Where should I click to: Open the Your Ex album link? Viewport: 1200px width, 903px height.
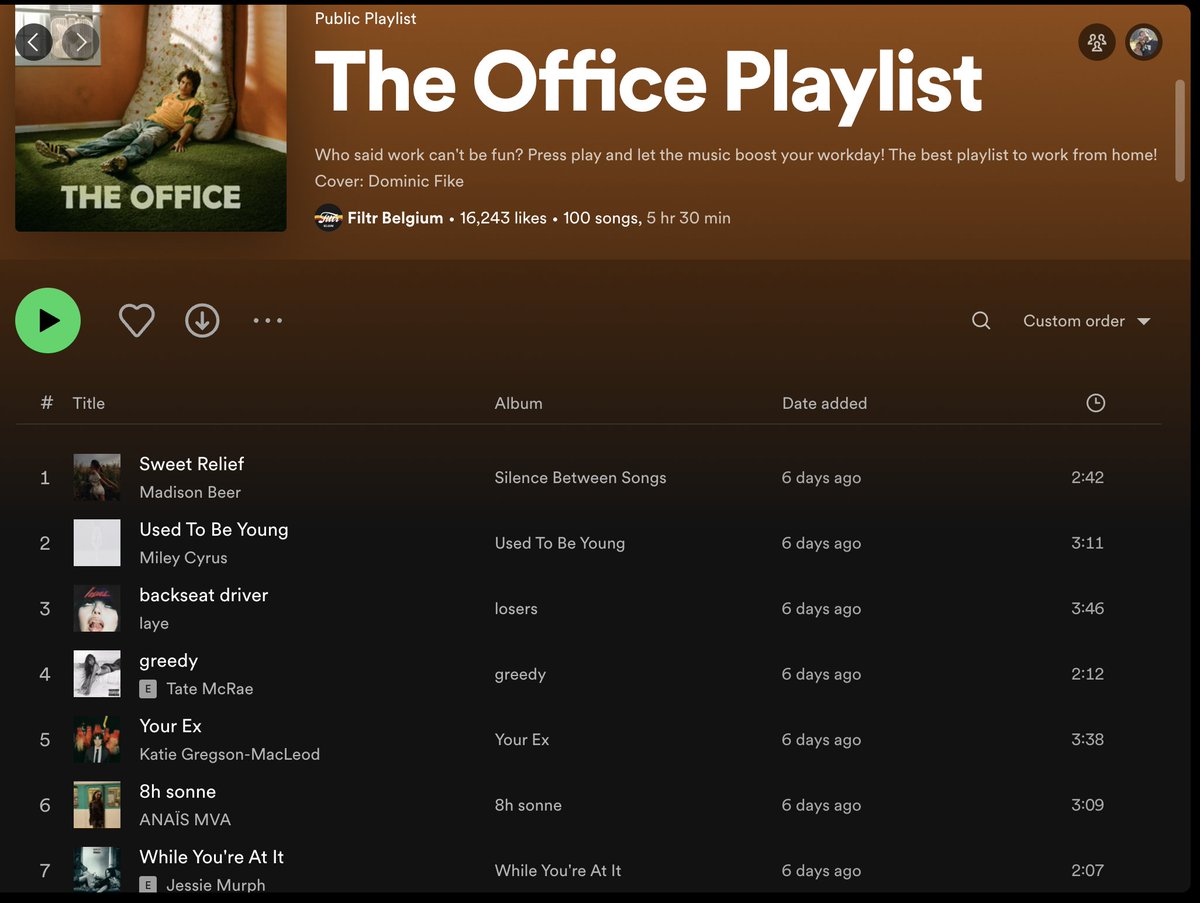point(522,740)
